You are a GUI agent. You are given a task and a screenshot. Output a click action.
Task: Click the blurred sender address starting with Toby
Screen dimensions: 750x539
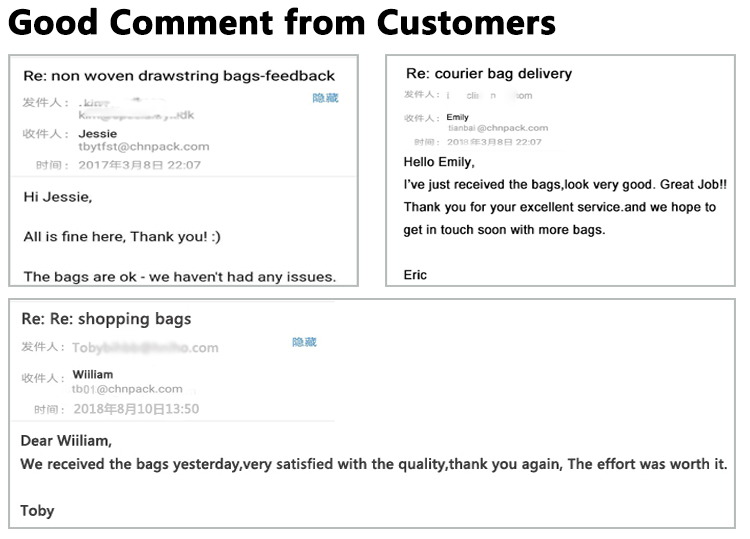coord(145,348)
